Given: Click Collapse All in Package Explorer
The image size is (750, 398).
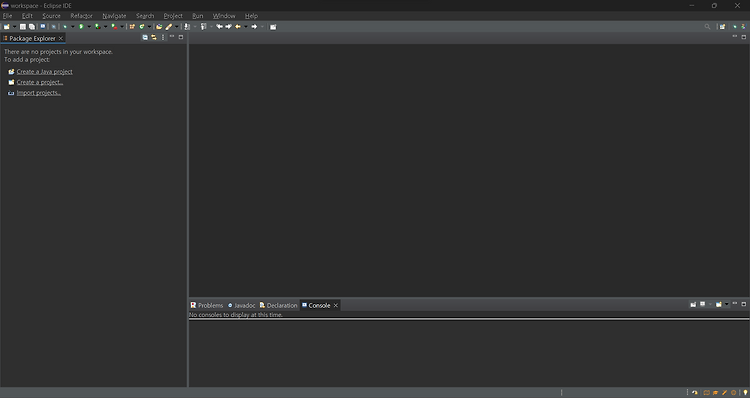Looking at the screenshot, I should tap(145, 37).
